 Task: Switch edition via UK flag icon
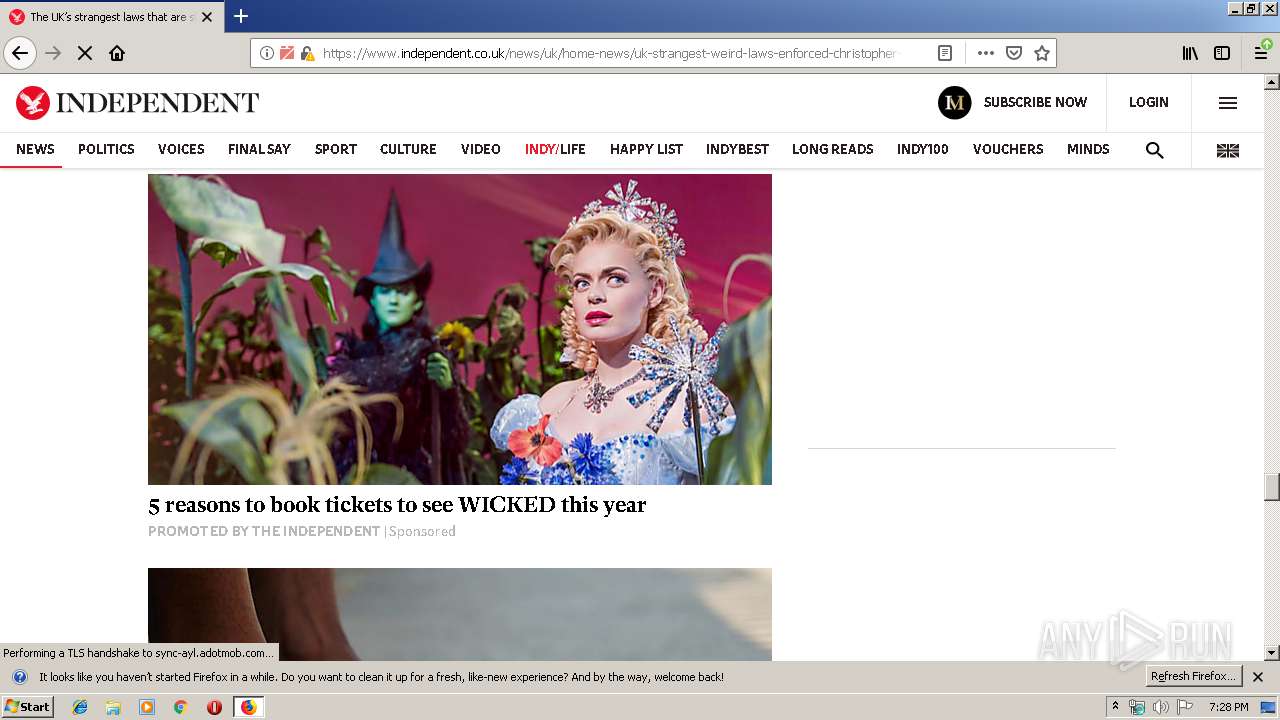(1228, 150)
